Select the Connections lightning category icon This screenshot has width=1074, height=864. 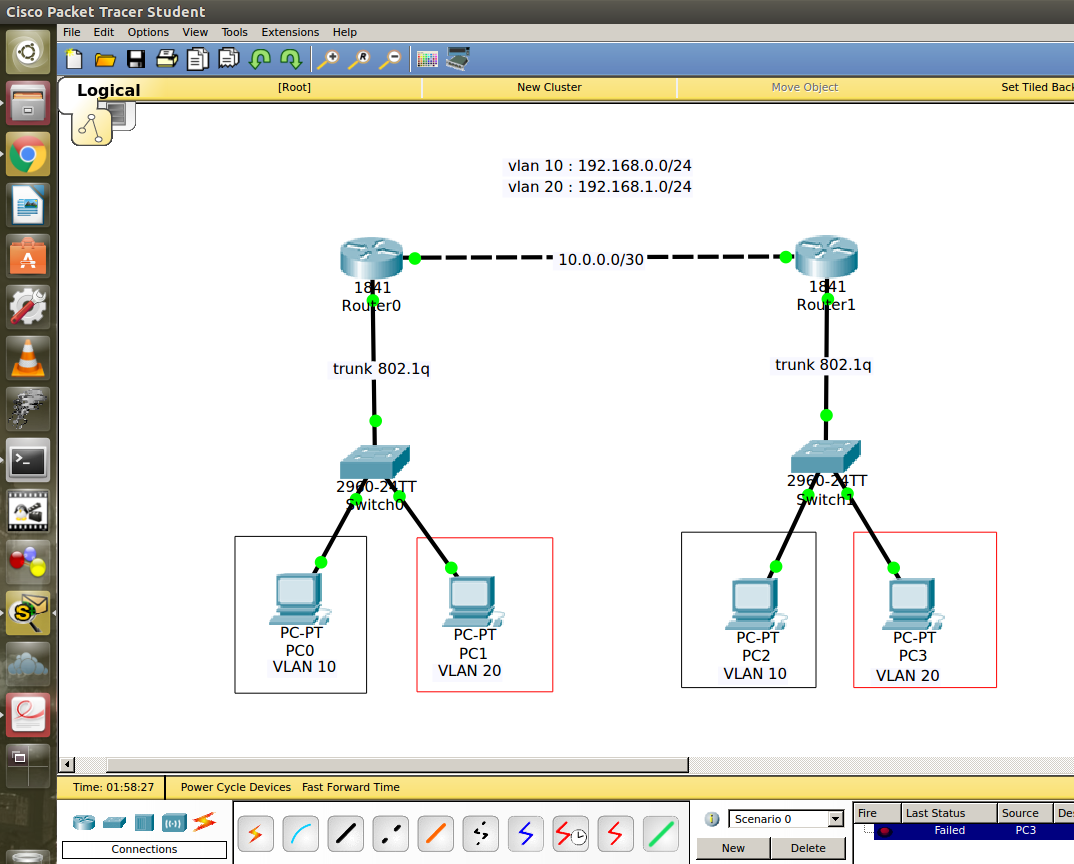(x=205, y=821)
